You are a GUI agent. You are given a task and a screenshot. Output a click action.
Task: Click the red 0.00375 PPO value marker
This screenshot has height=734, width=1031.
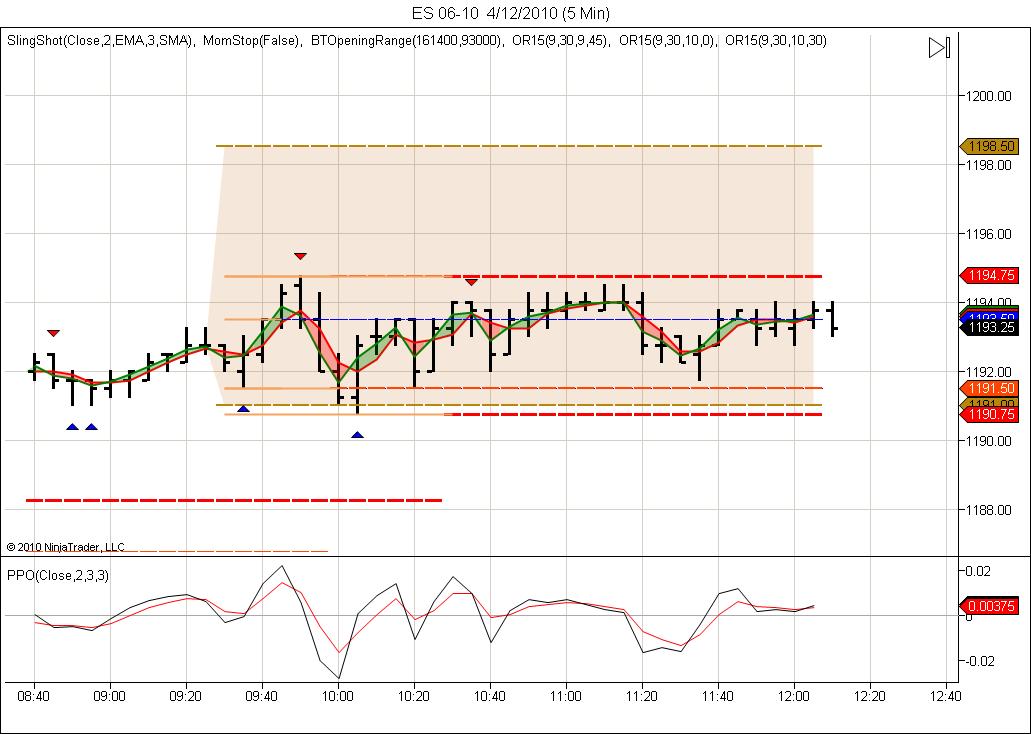tap(989, 606)
